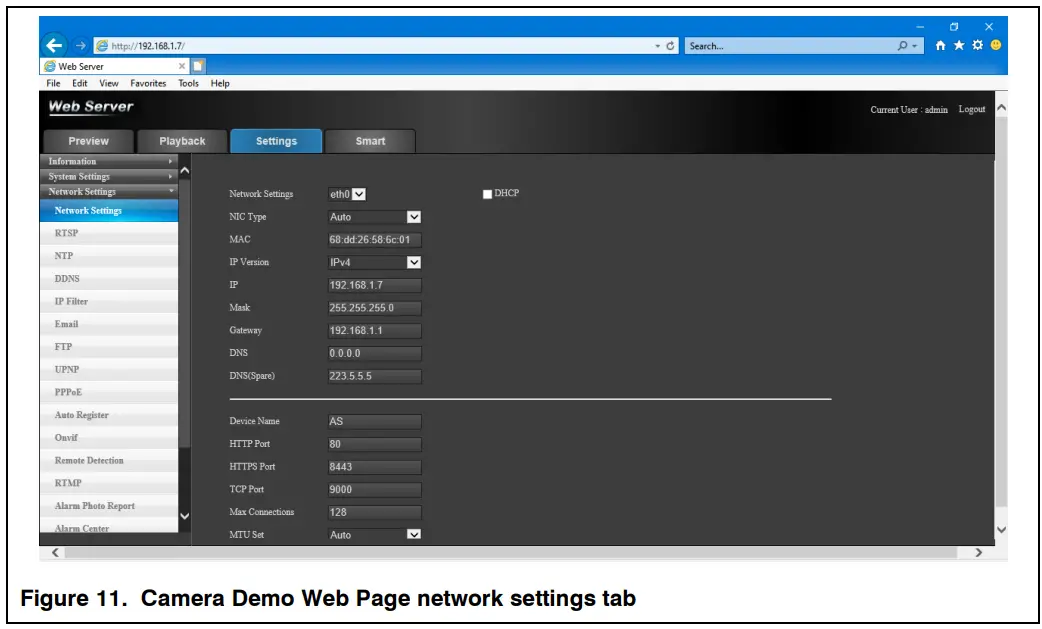The width and height of the screenshot is (1042, 629).
Task: Go back using the browser back arrow
Action: click(x=54, y=45)
